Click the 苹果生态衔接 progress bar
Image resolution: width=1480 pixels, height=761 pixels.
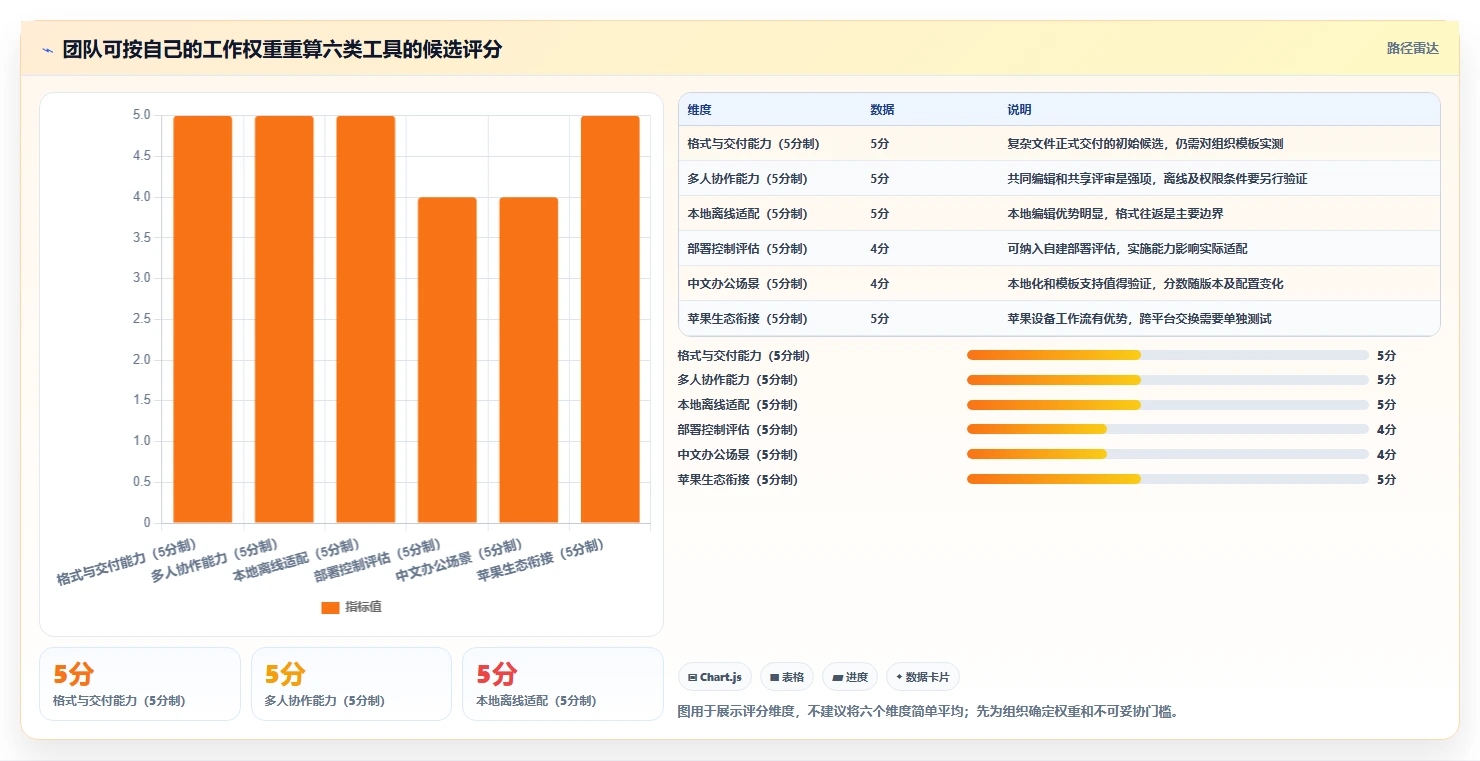pos(1167,480)
